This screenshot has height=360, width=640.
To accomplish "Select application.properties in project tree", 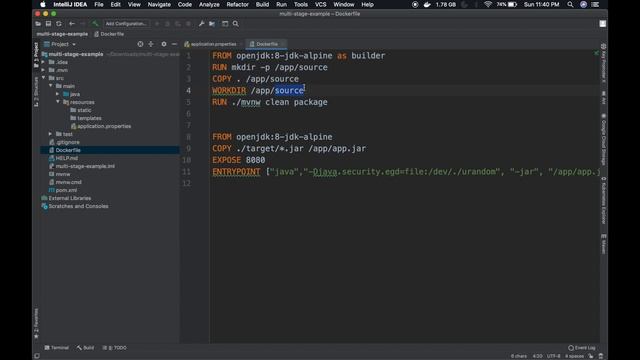I will pyautogui.click(x=104, y=126).
